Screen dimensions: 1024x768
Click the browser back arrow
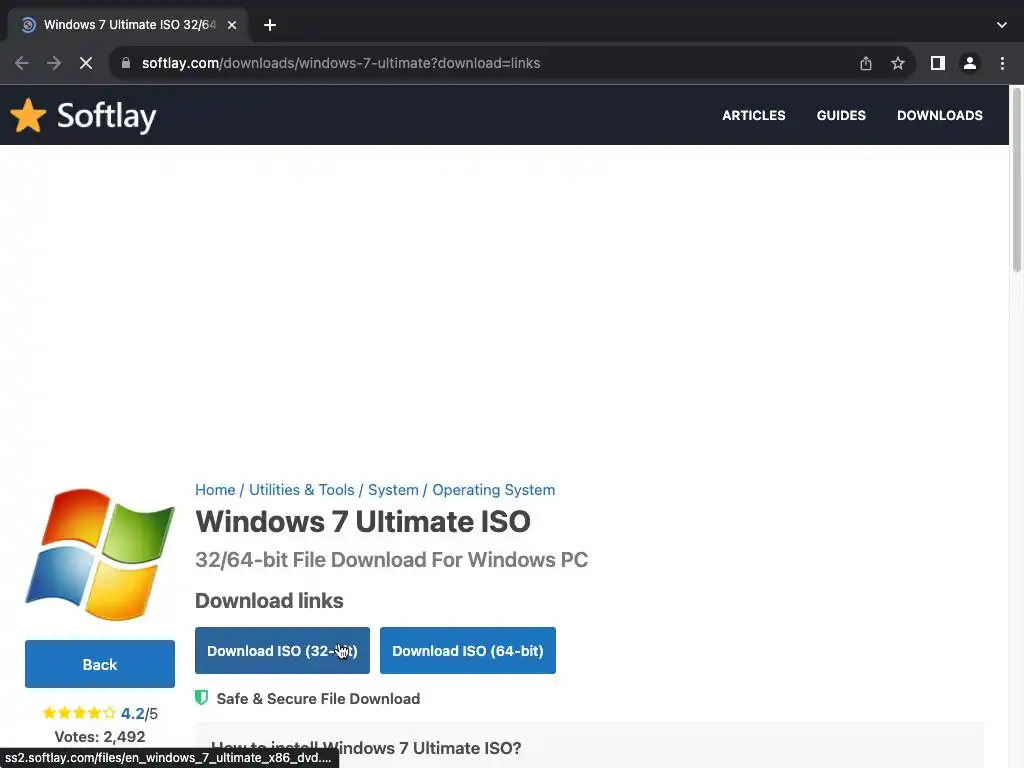tap(22, 63)
